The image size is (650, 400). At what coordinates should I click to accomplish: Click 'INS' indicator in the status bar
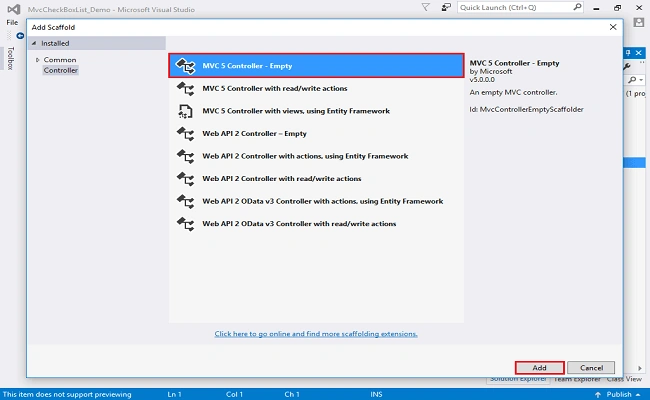(376, 395)
